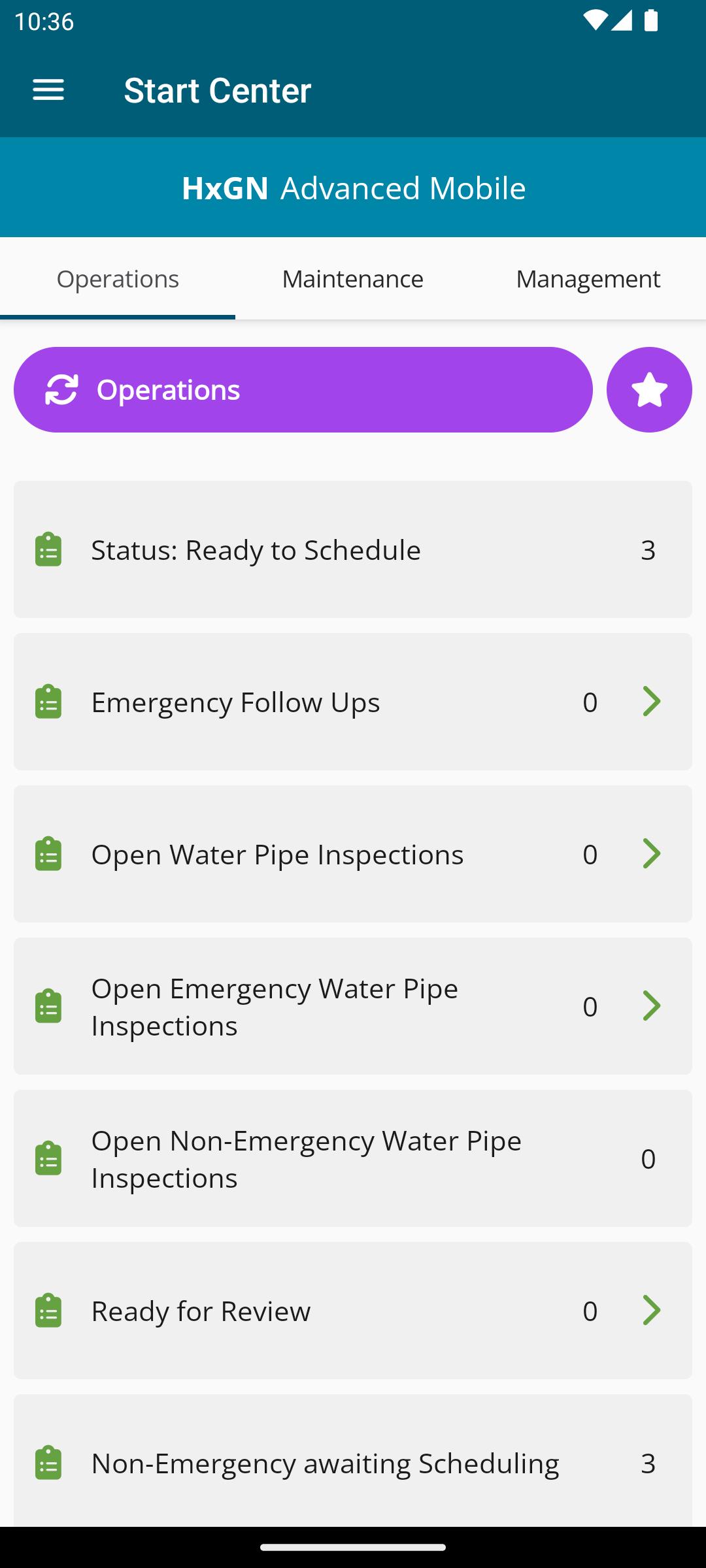Open the hamburger navigation menu
706x1568 pixels.
click(48, 90)
